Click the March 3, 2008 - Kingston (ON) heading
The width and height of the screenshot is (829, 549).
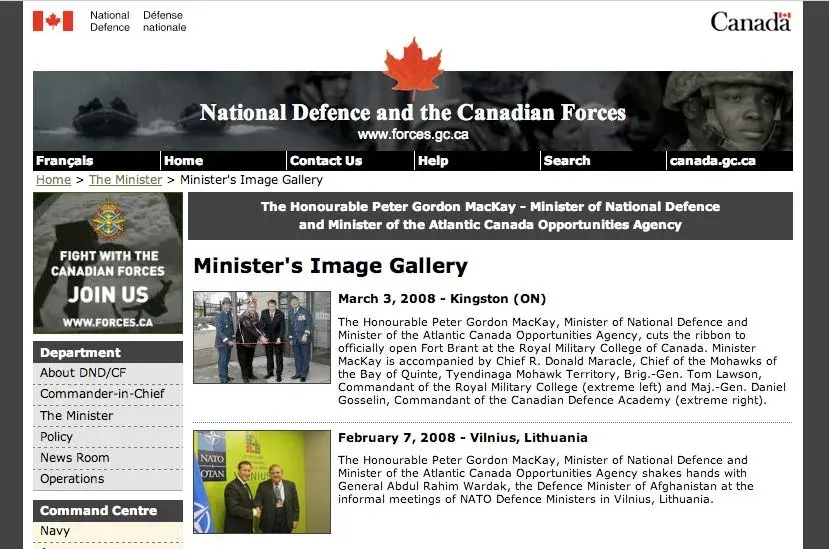pos(442,299)
